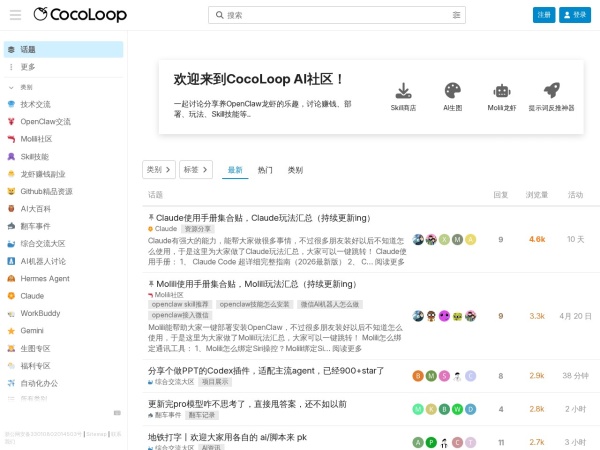Click the openclaw技能怎么安装 tag

point(254,304)
